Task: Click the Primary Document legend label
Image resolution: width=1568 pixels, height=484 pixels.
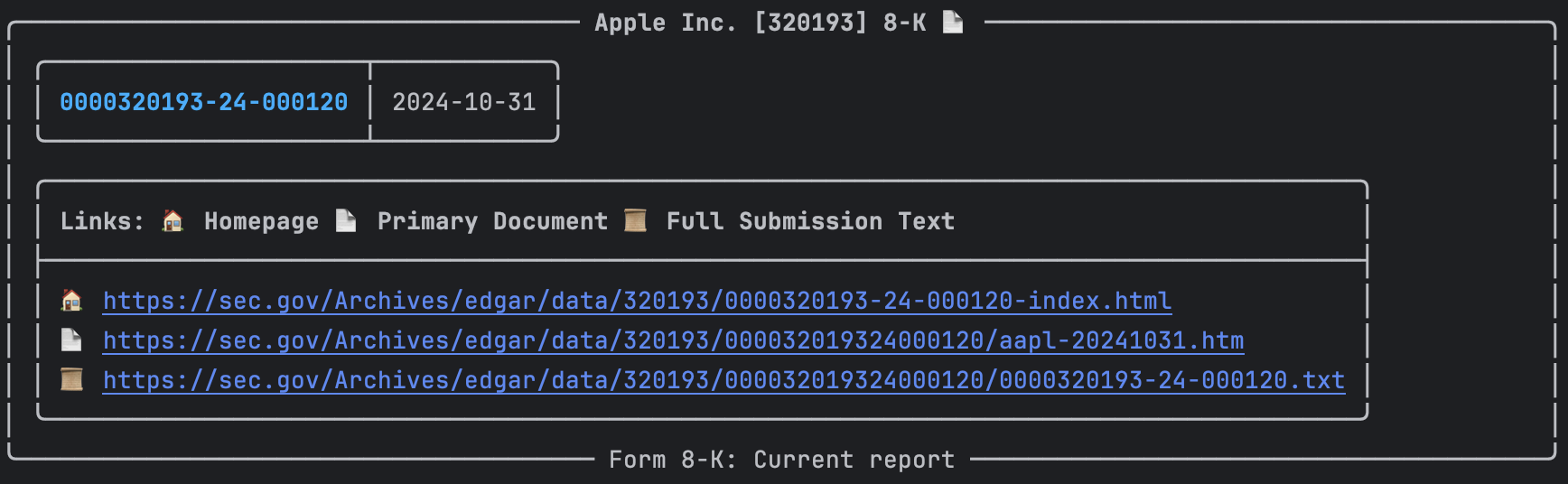Action: pos(493,221)
